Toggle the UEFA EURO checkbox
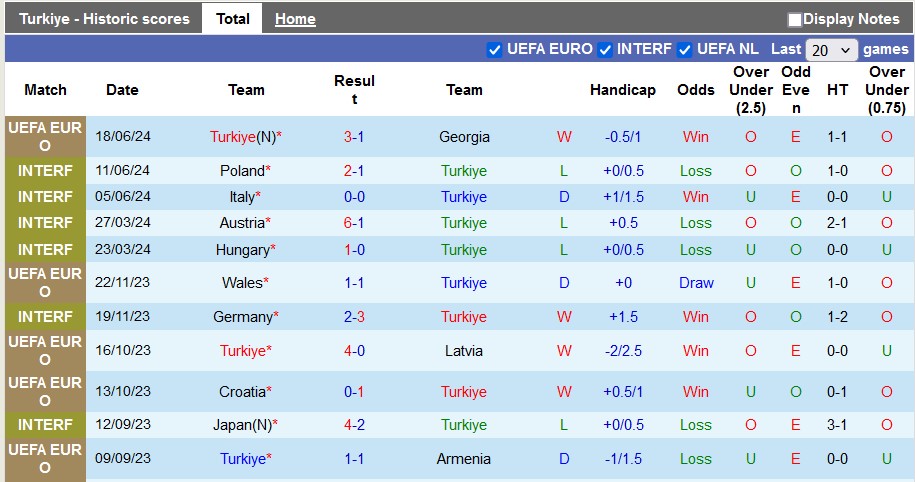 tap(494, 50)
